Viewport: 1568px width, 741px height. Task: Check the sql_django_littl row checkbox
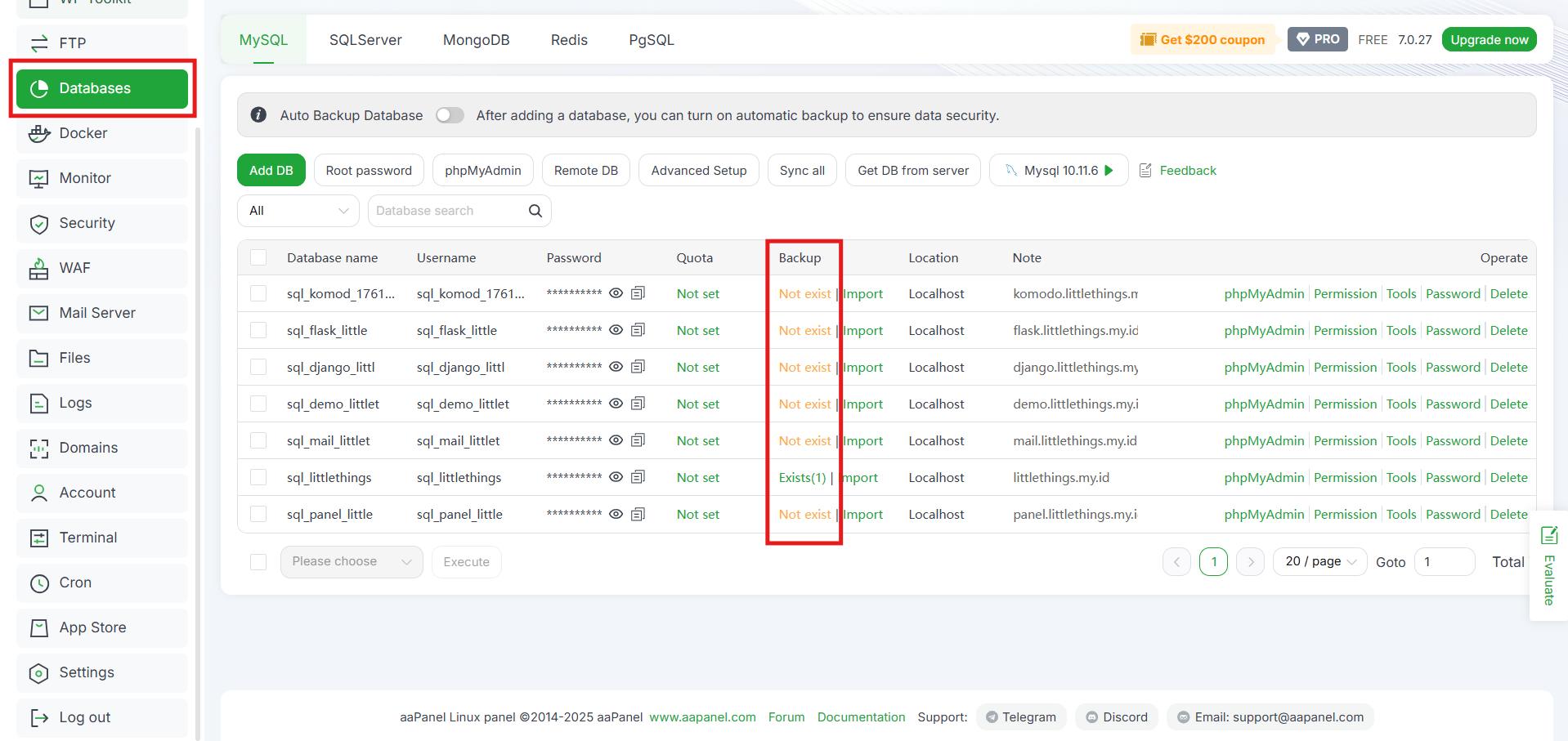[258, 367]
